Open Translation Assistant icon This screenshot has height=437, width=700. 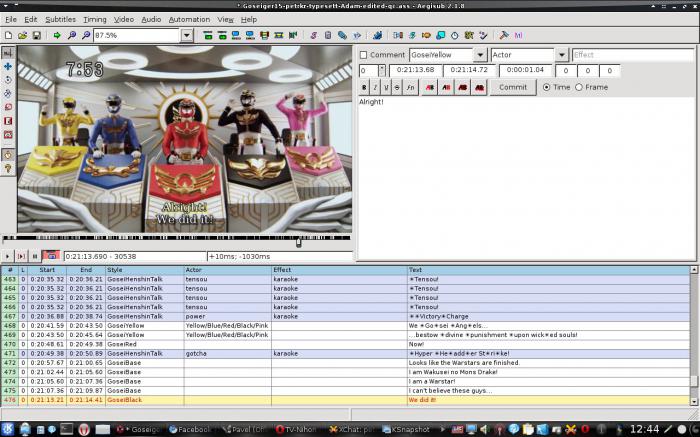(426, 35)
